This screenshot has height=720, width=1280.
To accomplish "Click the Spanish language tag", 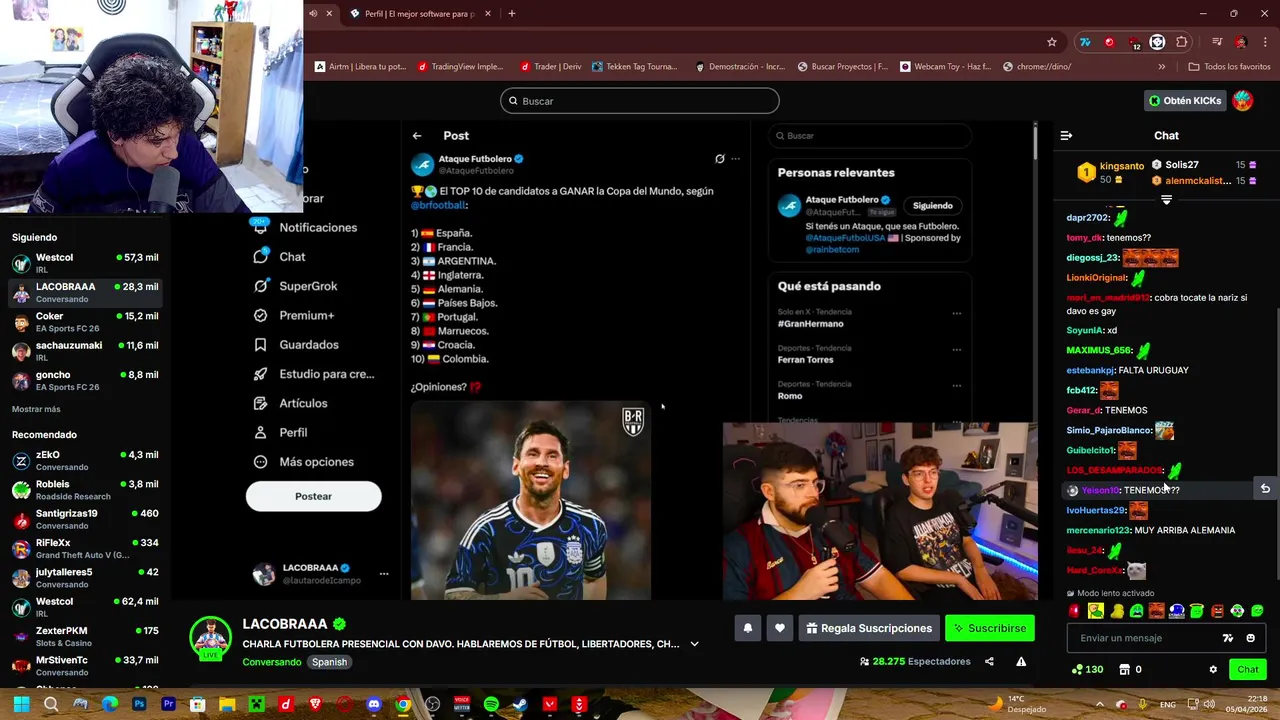I will [329, 662].
